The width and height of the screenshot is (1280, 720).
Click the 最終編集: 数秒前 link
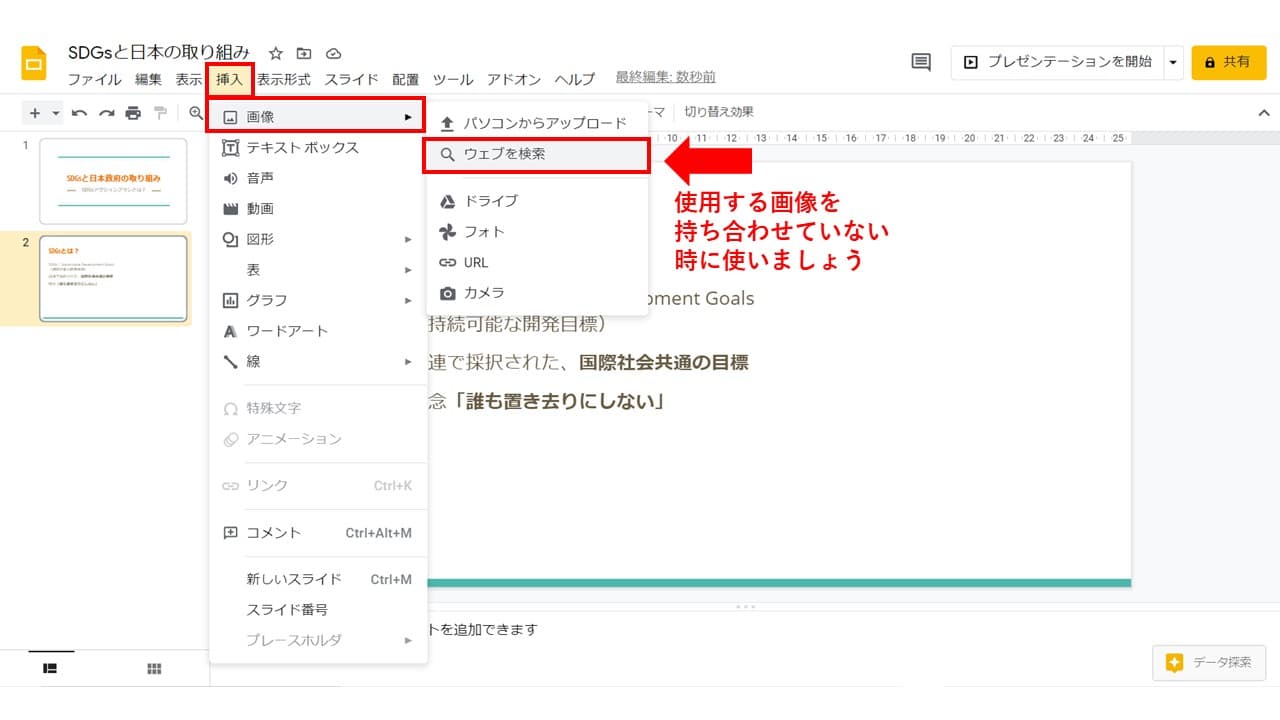click(665, 77)
